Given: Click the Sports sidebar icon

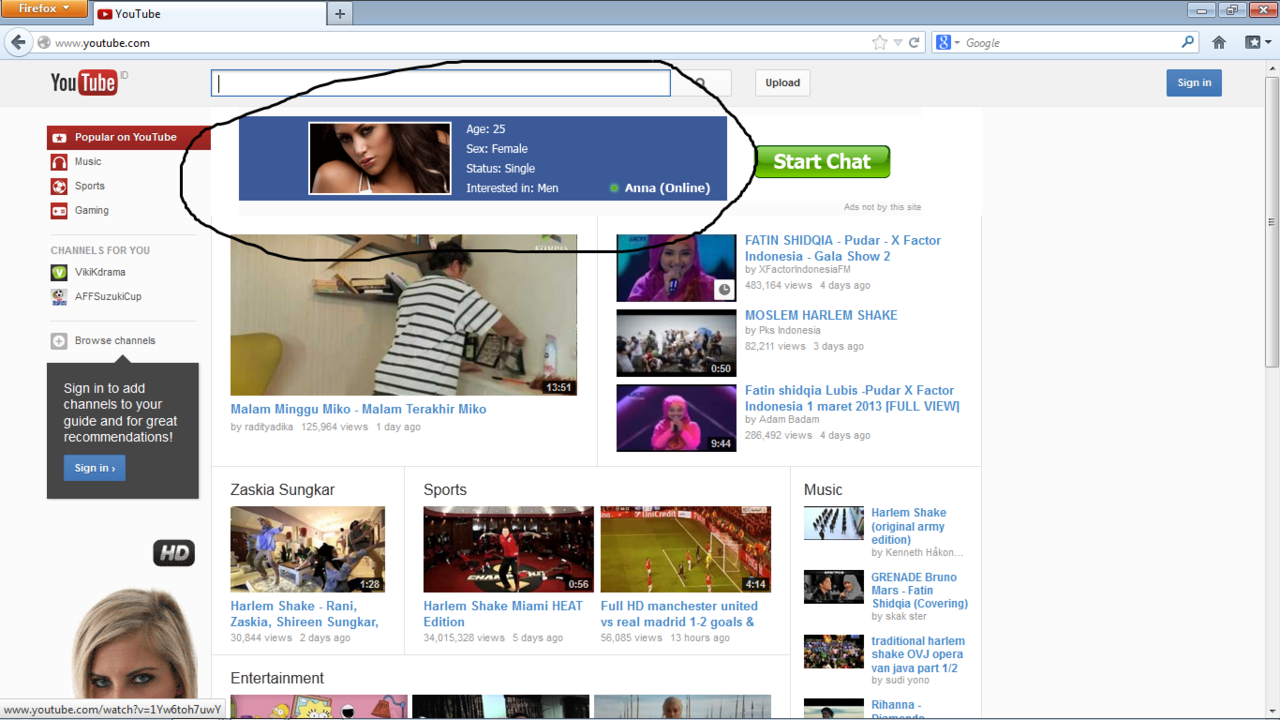Looking at the screenshot, I should (59, 186).
